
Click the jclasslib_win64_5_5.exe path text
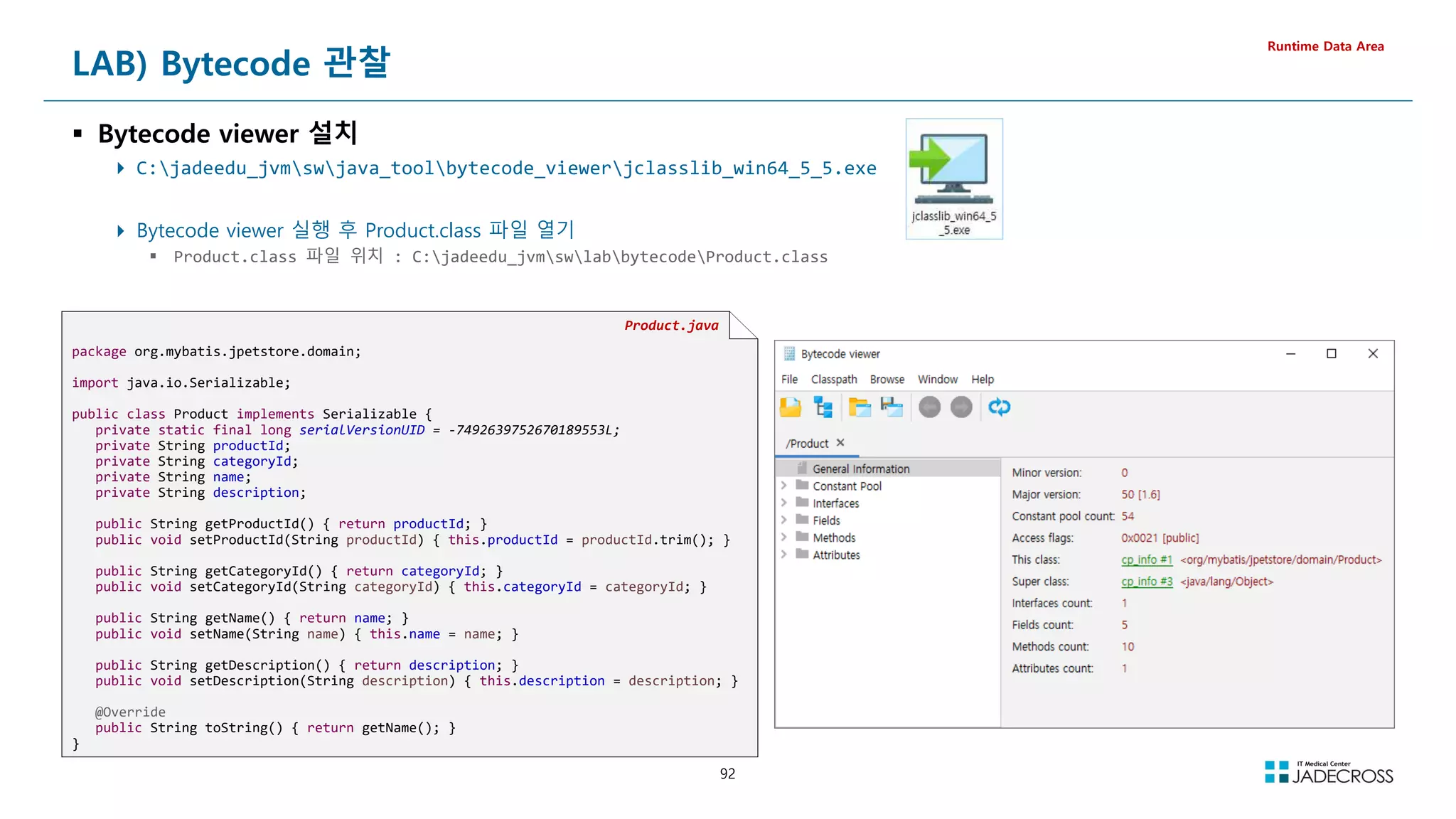click(x=506, y=168)
